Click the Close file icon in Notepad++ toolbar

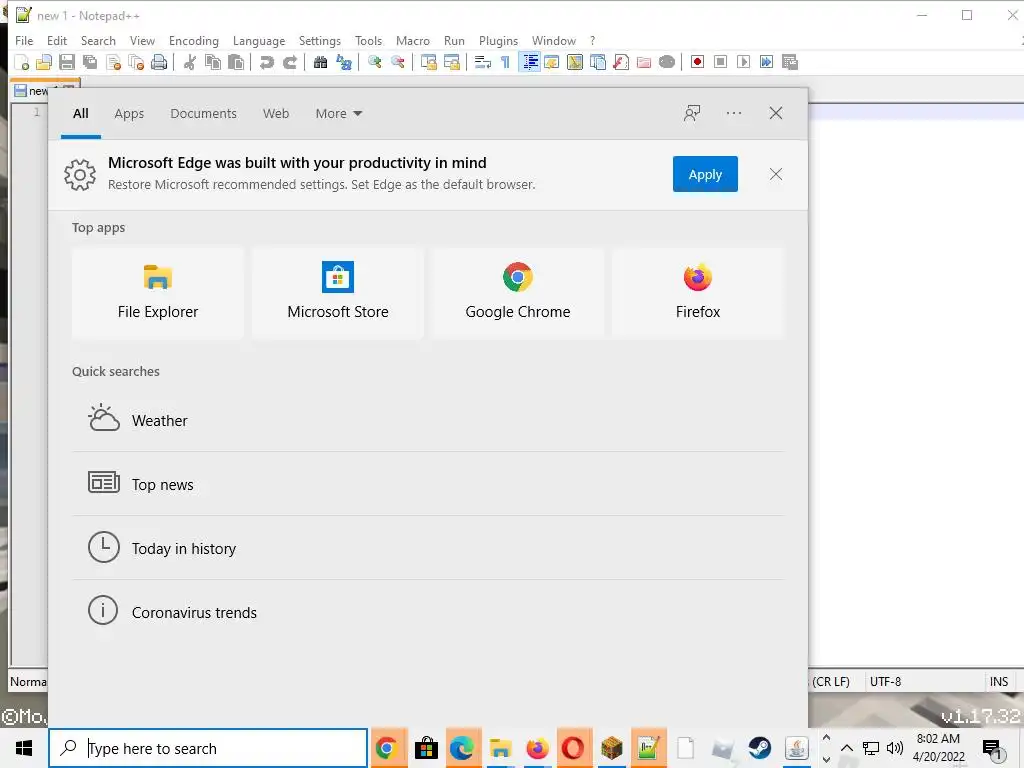click(x=113, y=62)
